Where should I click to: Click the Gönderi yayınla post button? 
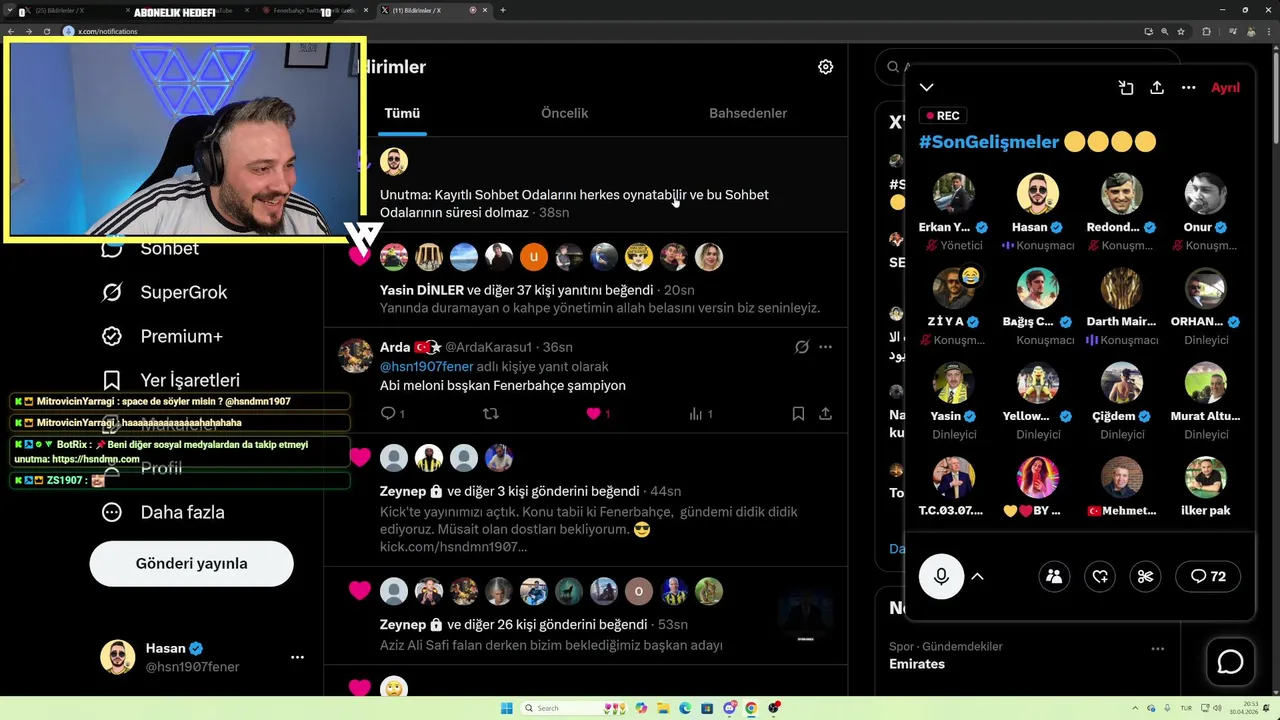[191, 563]
